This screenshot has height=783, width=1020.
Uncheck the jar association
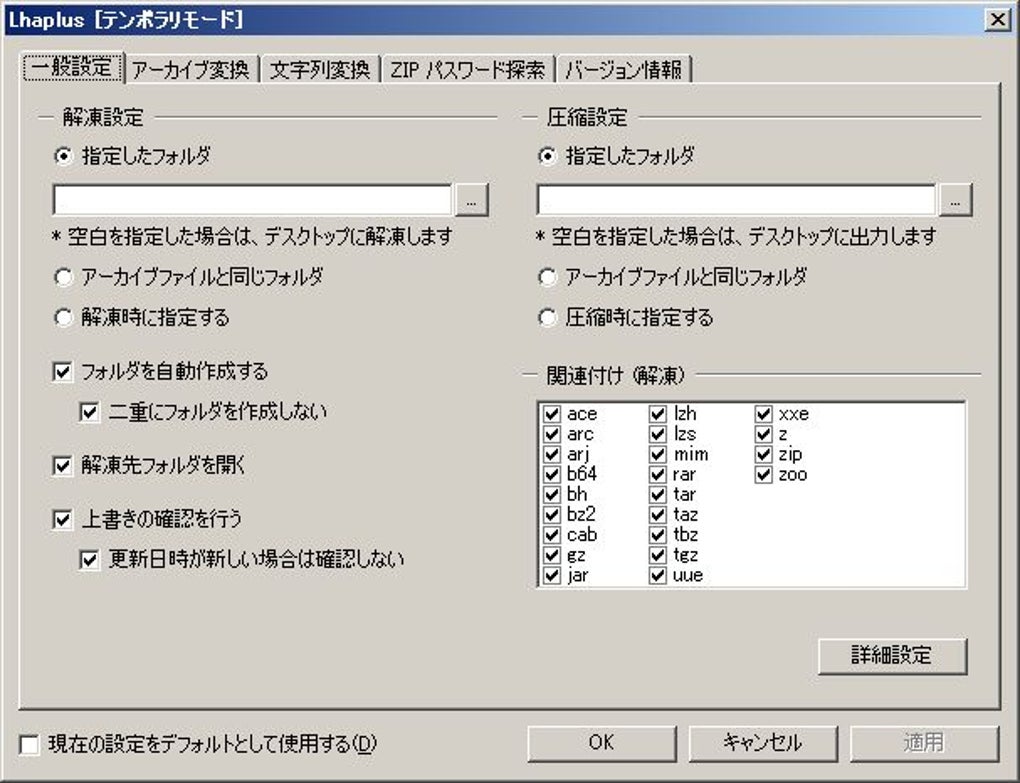pyautogui.click(x=552, y=576)
